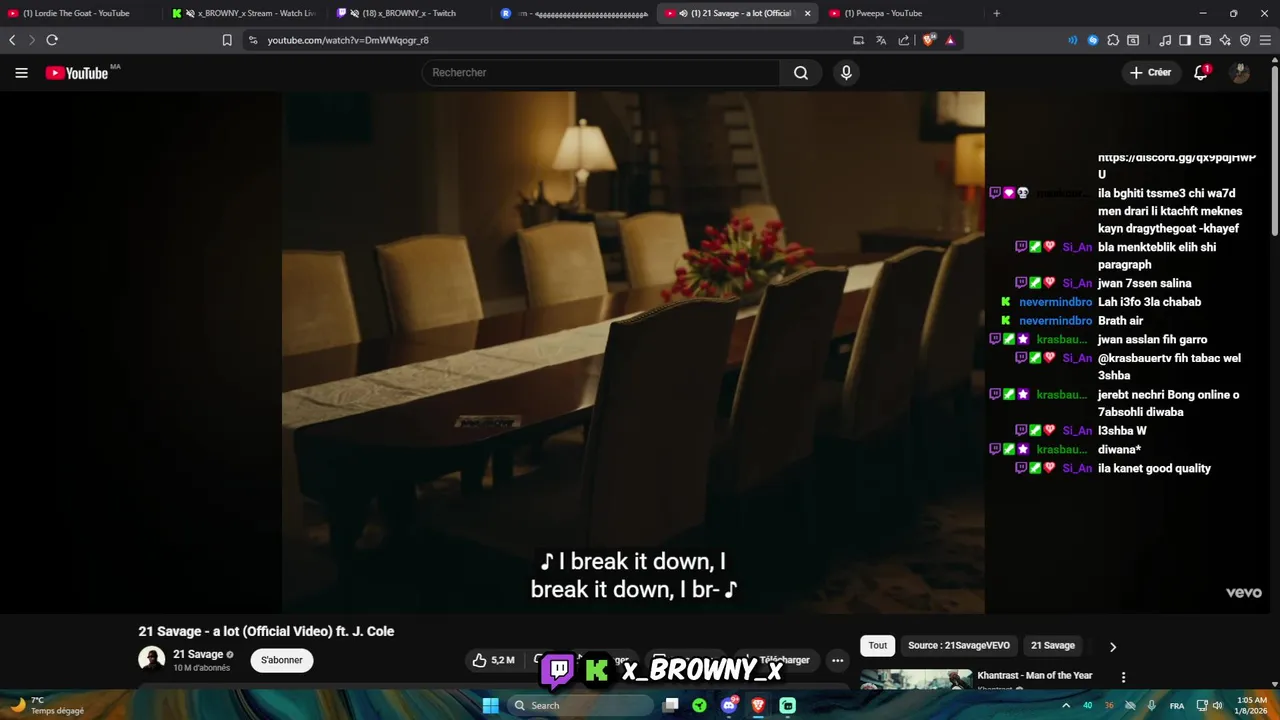Open Khantrast Man of the Year thumbnail

point(916,679)
